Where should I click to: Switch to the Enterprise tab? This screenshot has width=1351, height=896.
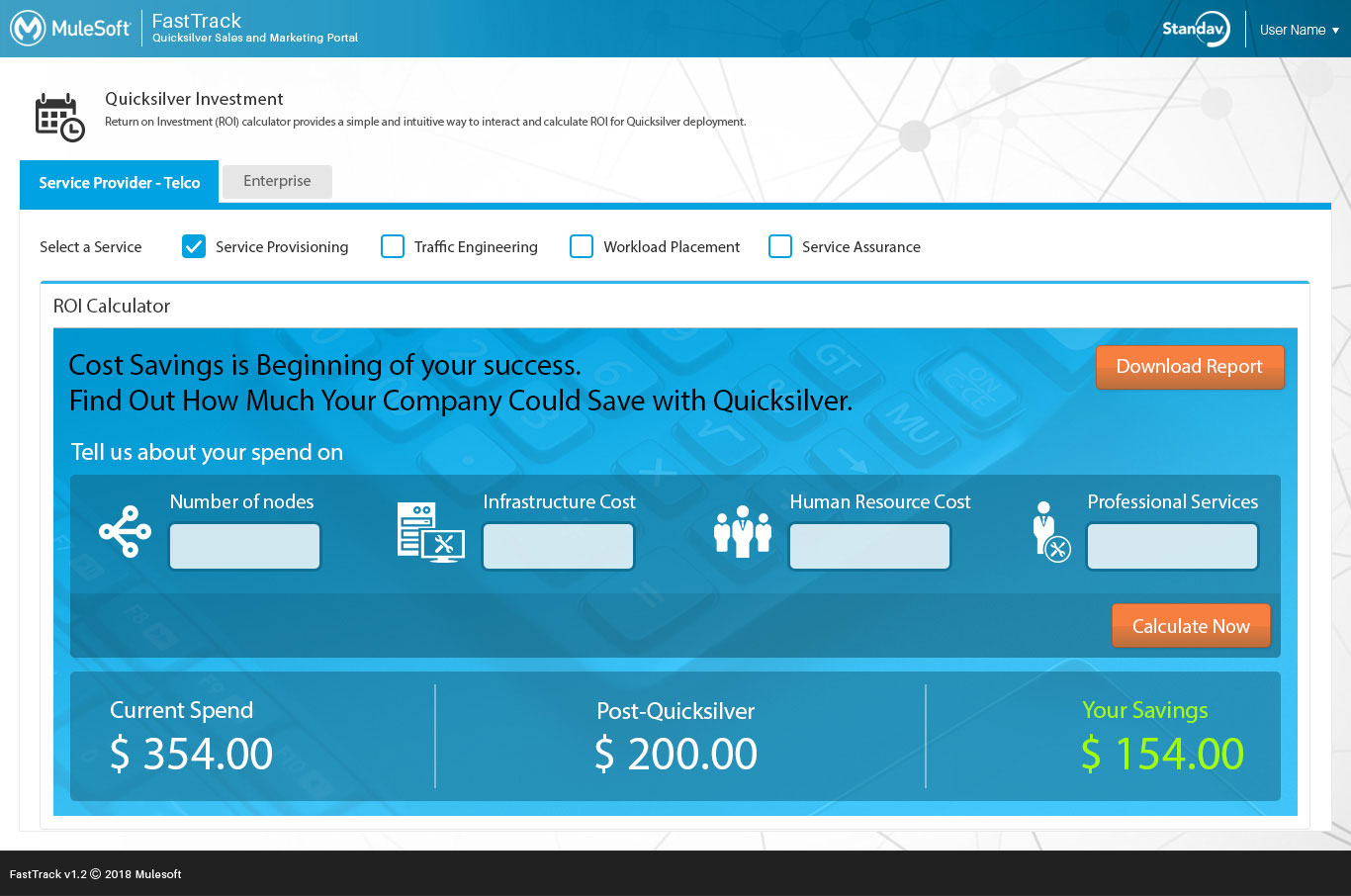click(277, 181)
